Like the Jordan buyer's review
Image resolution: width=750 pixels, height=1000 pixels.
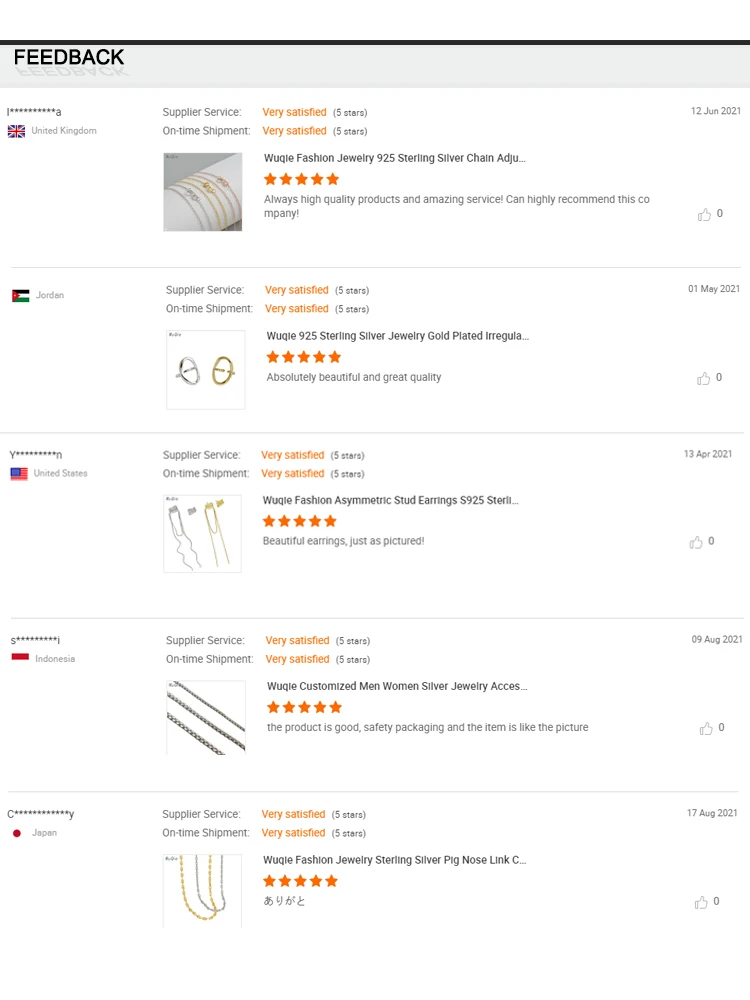click(704, 378)
